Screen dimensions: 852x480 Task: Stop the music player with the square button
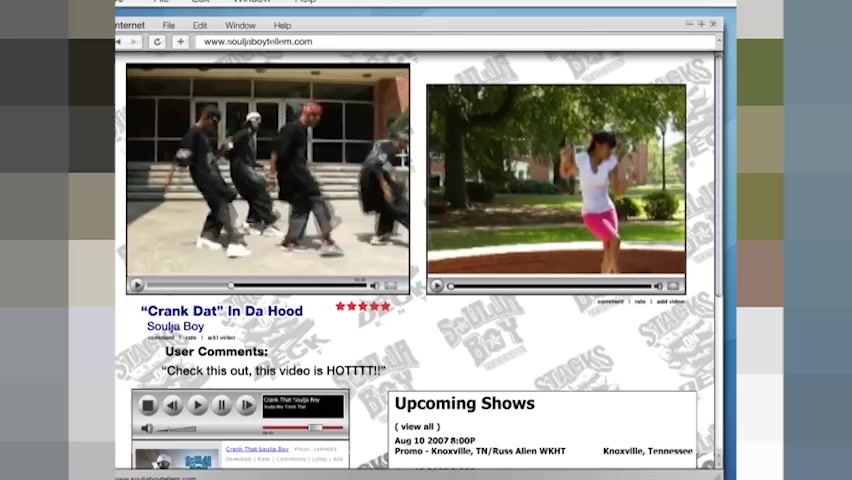(147, 405)
